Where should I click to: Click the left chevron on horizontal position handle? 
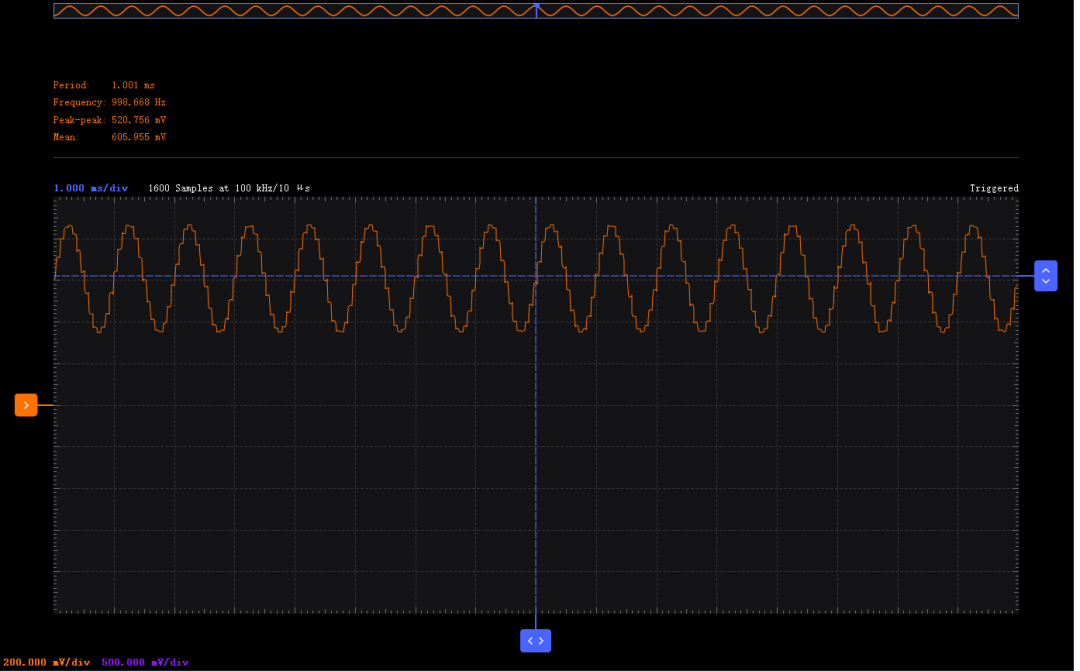point(530,641)
